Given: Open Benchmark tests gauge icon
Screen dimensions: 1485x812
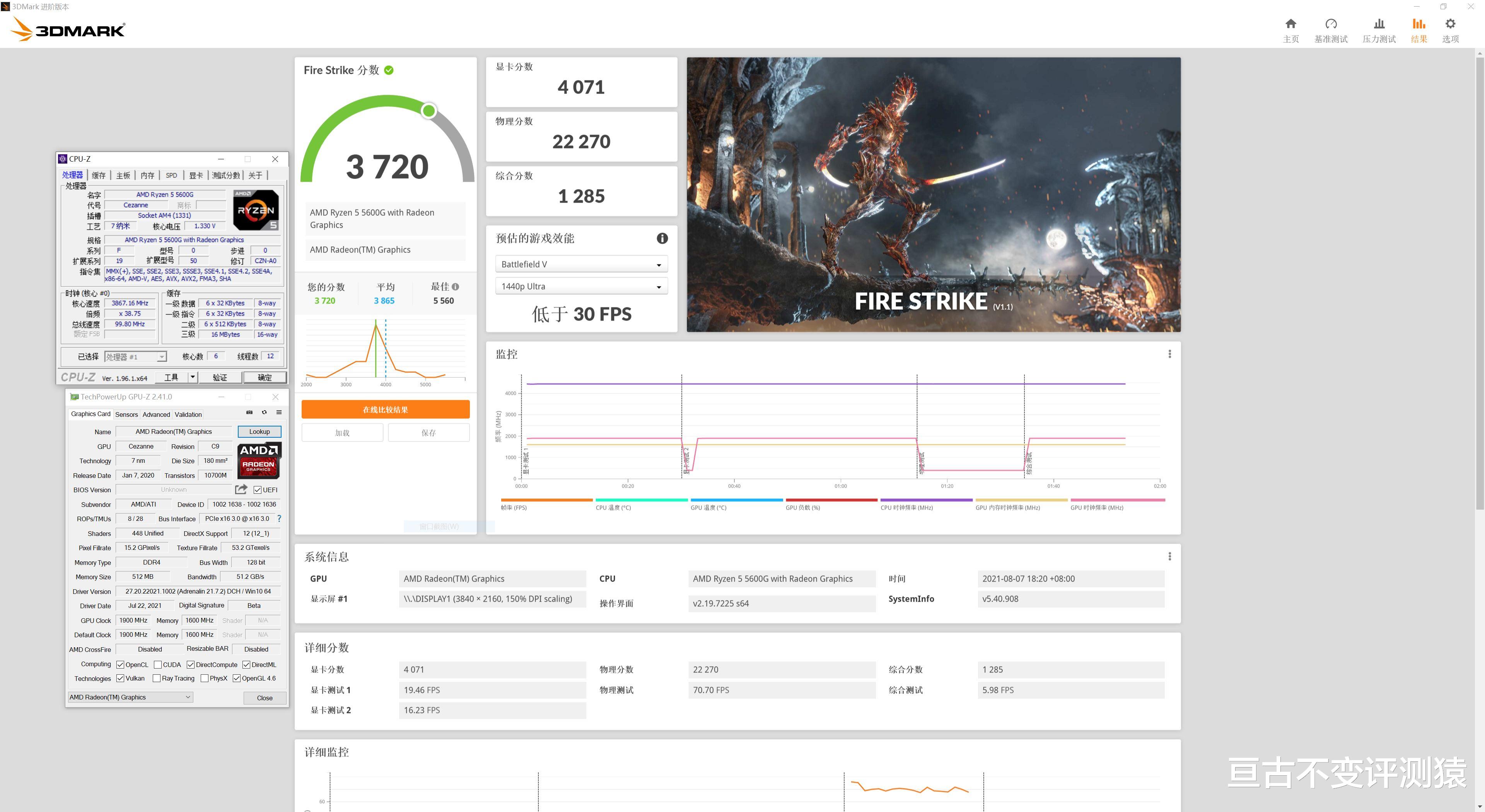Looking at the screenshot, I should pos(1330,24).
